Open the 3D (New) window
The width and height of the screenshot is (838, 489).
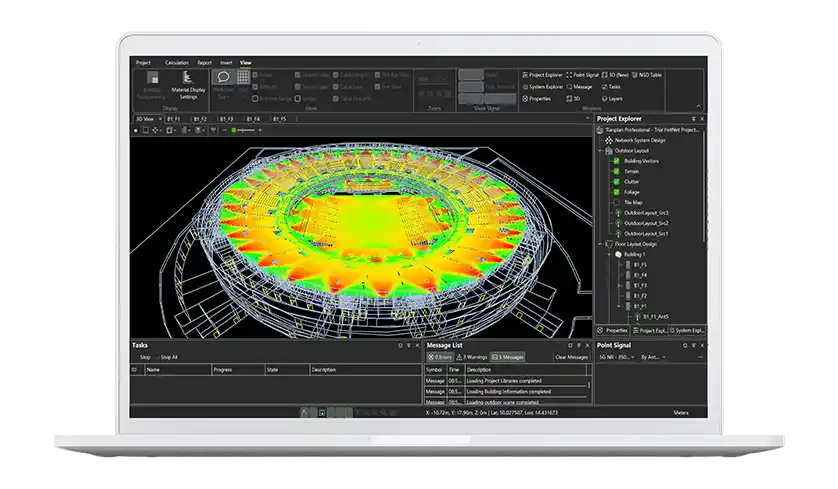point(615,75)
